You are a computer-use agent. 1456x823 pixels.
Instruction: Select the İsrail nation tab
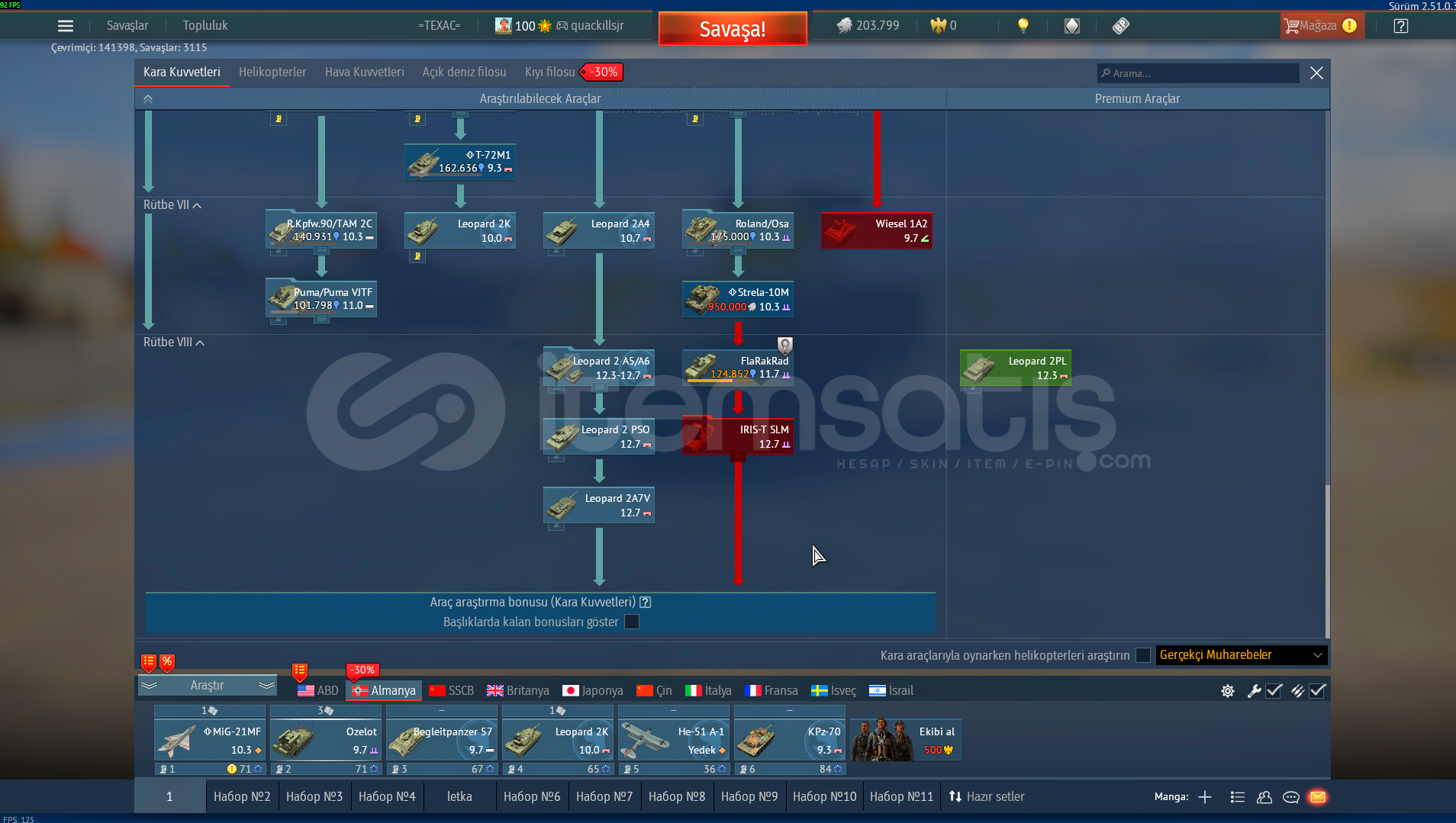891,691
